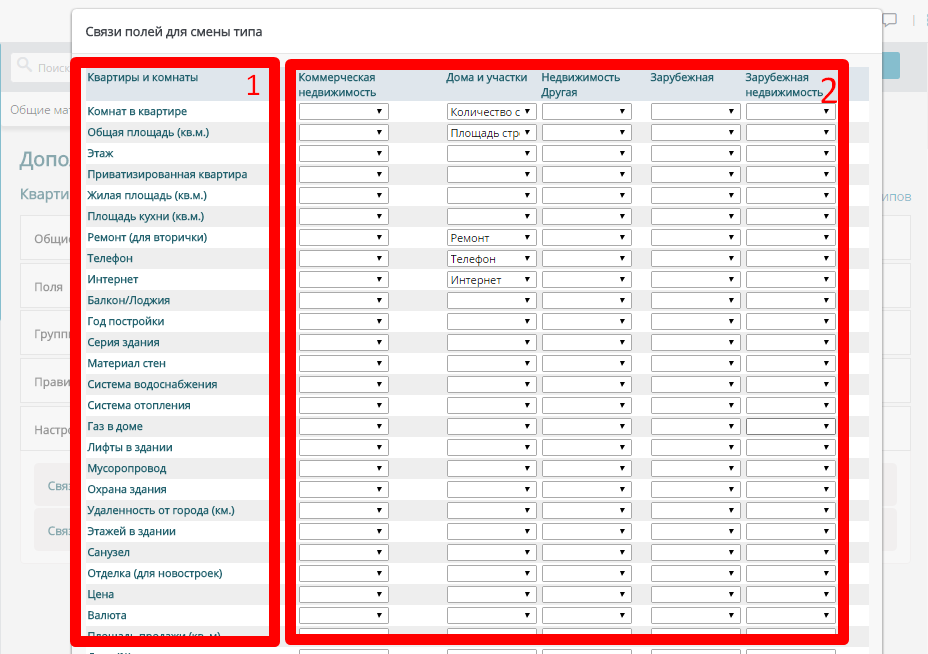Open Коммерческая недвижимость dropdown for Цена row
Image resolution: width=928 pixels, height=654 pixels.
coord(344,594)
